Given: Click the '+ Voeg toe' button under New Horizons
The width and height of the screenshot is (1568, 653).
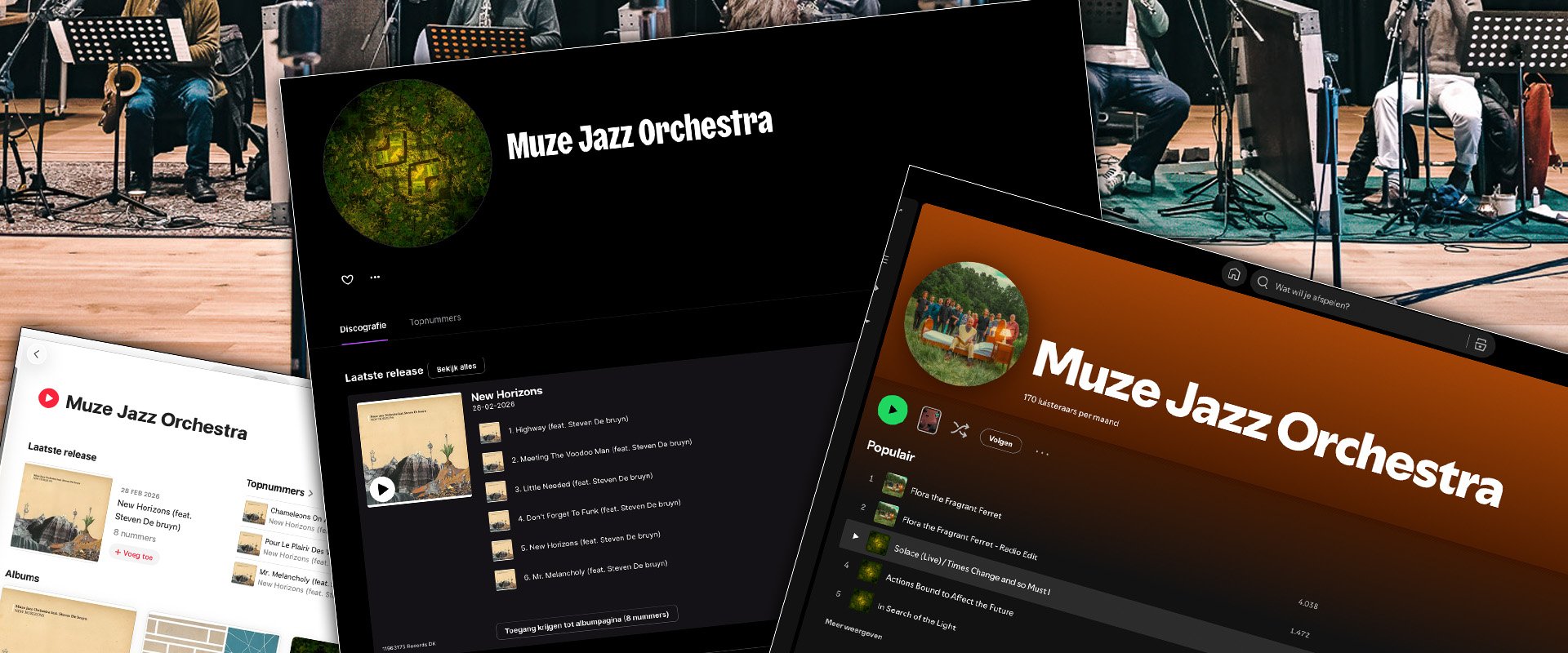Looking at the screenshot, I should click(134, 553).
